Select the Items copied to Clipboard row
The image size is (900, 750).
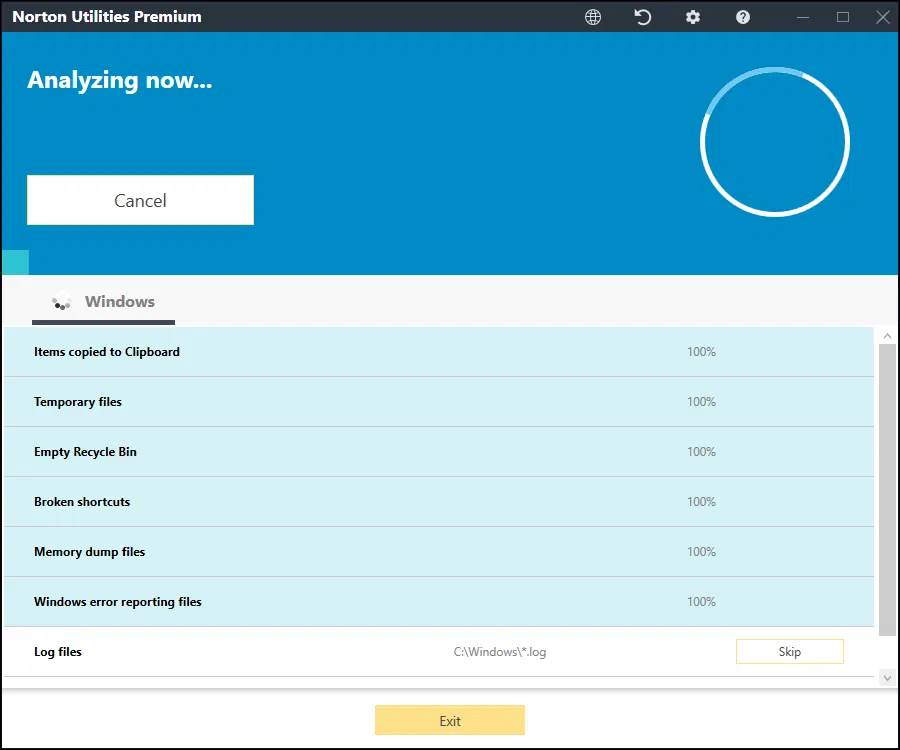point(439,352)
